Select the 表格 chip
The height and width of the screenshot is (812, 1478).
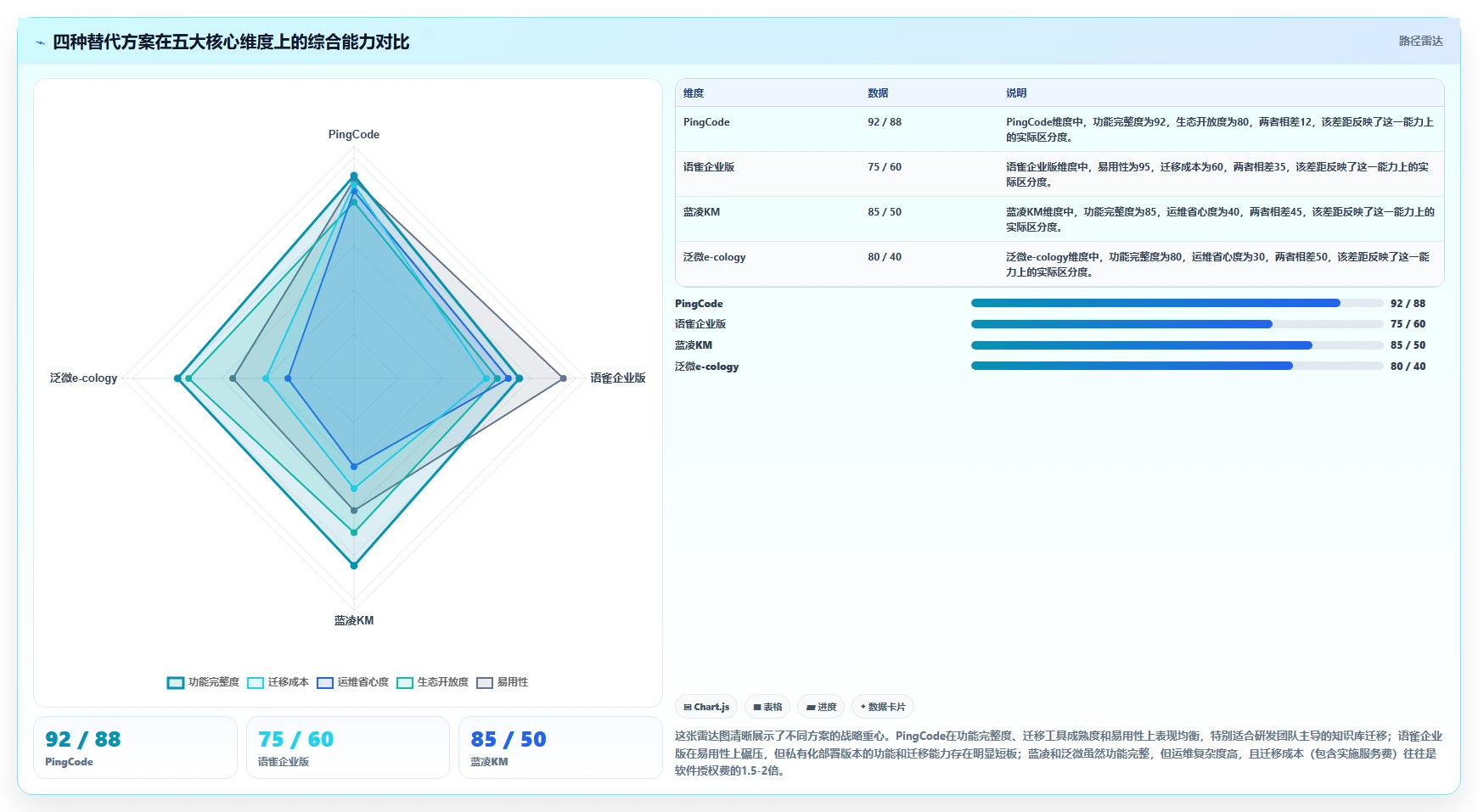tap(767, 707)
